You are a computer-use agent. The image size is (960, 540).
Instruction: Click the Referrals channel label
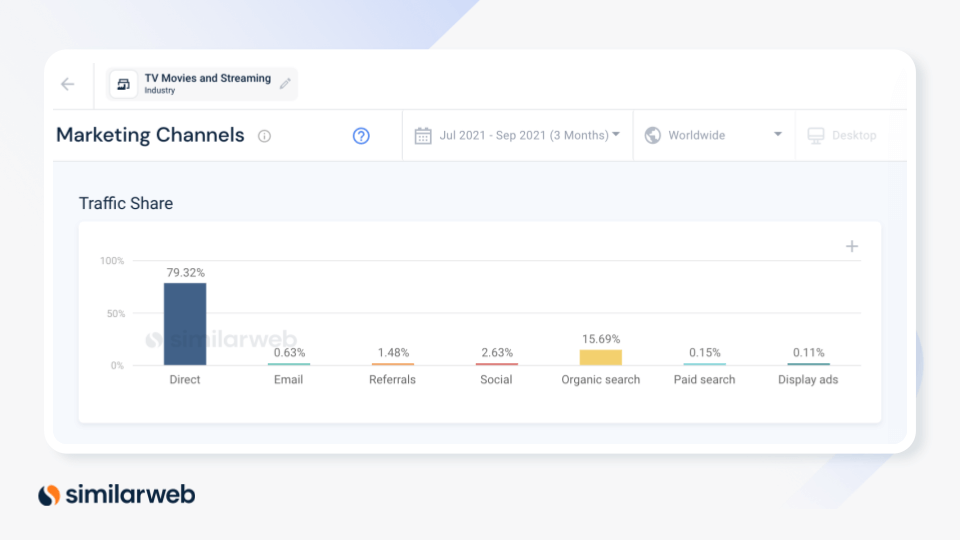click(x=392, y=380)
